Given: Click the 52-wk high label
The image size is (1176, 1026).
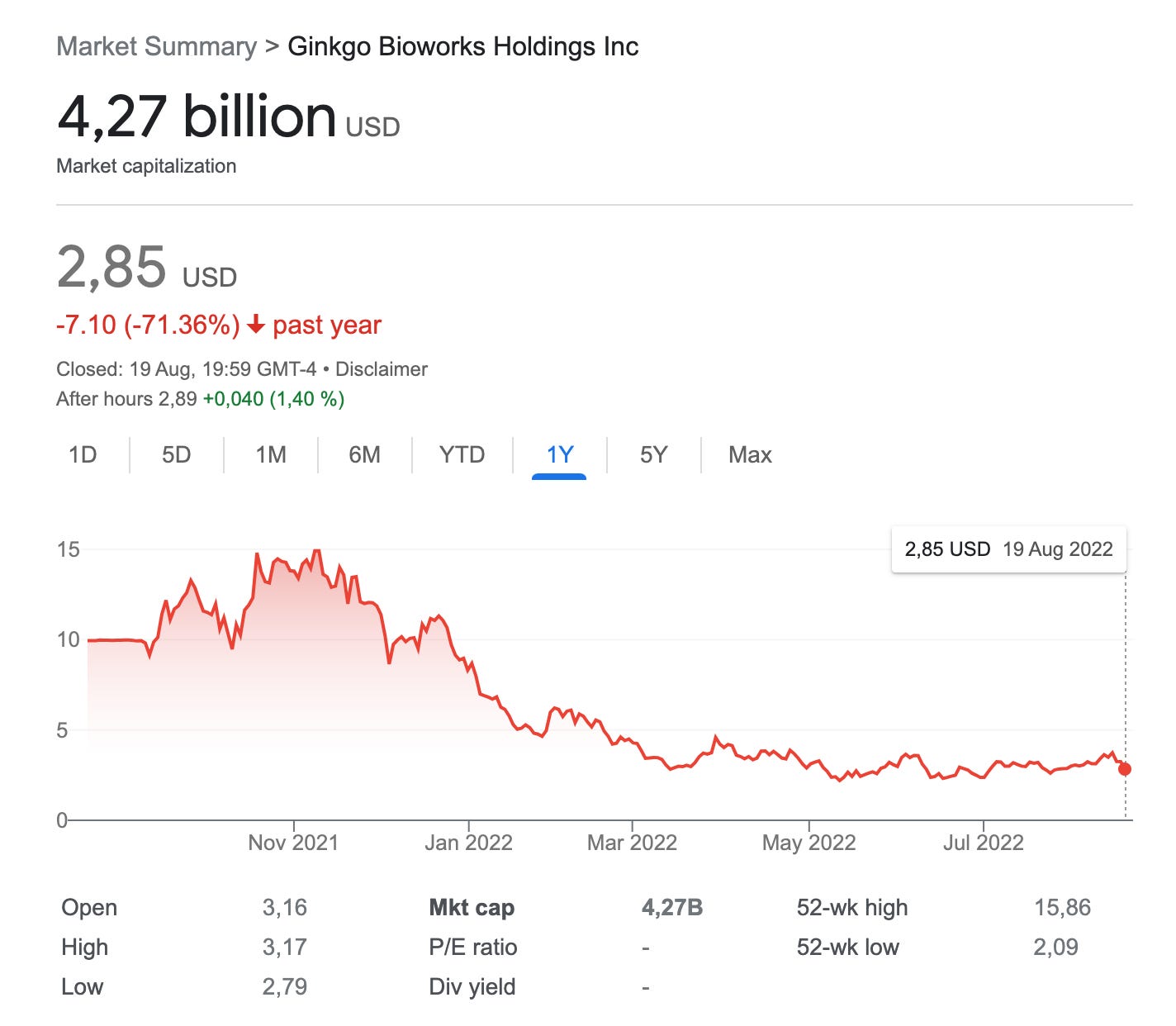Looking at the screenshot, I should pos(852,908).
